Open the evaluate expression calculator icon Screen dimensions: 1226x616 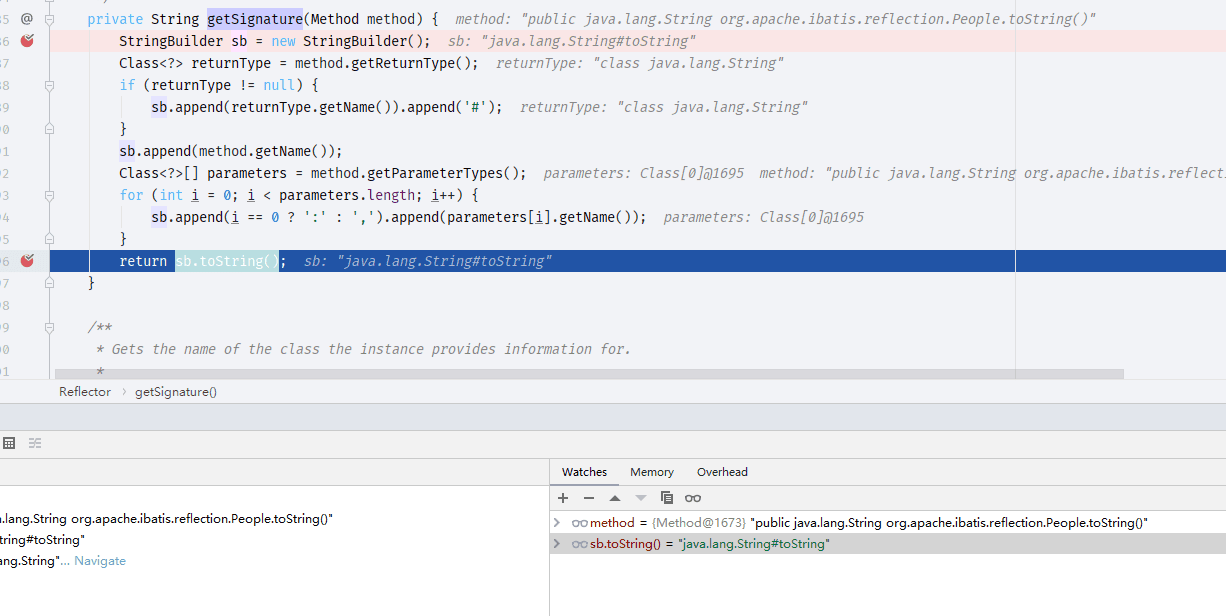[x=9, y=443]
